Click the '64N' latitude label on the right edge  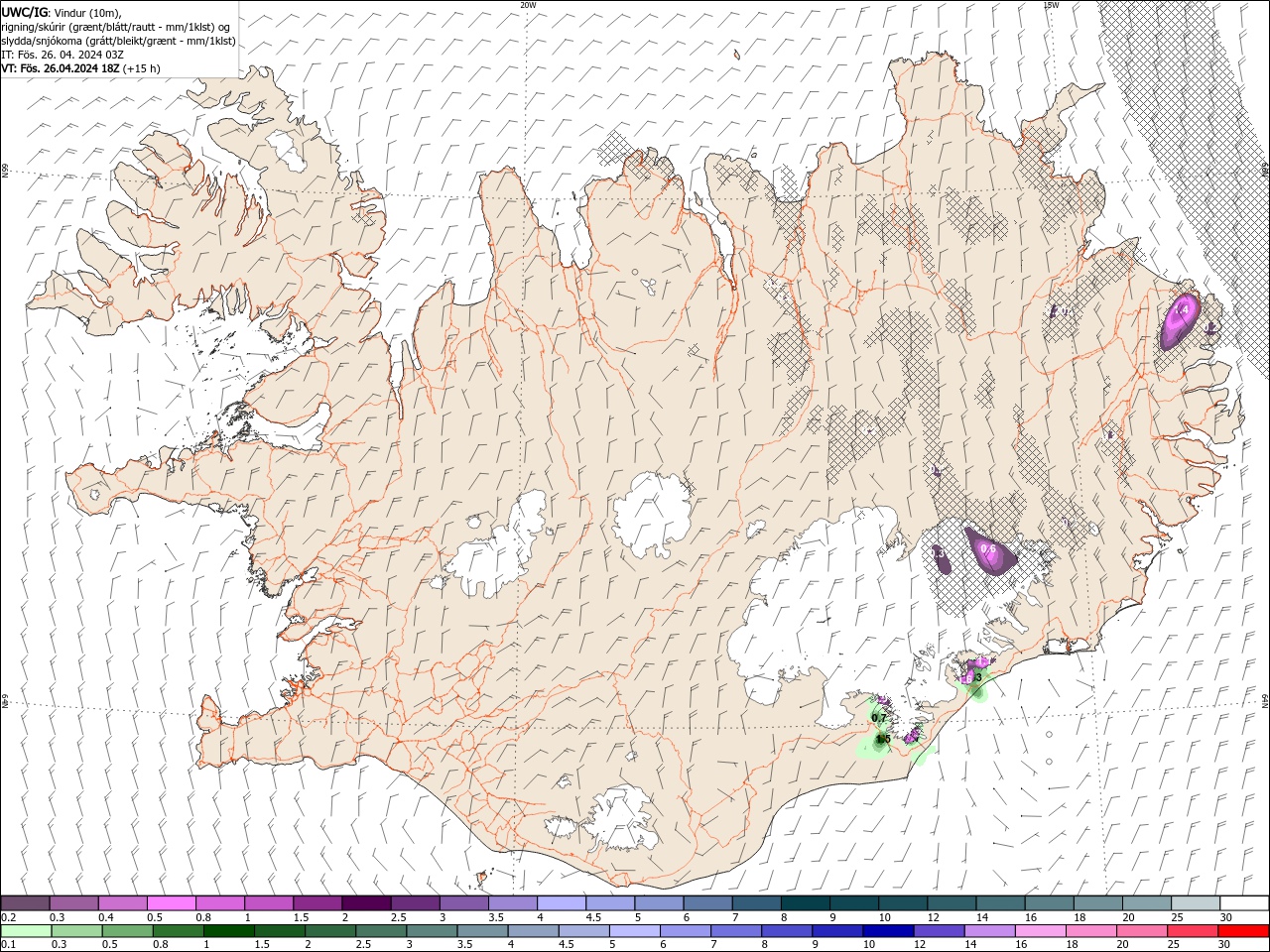1265,699
